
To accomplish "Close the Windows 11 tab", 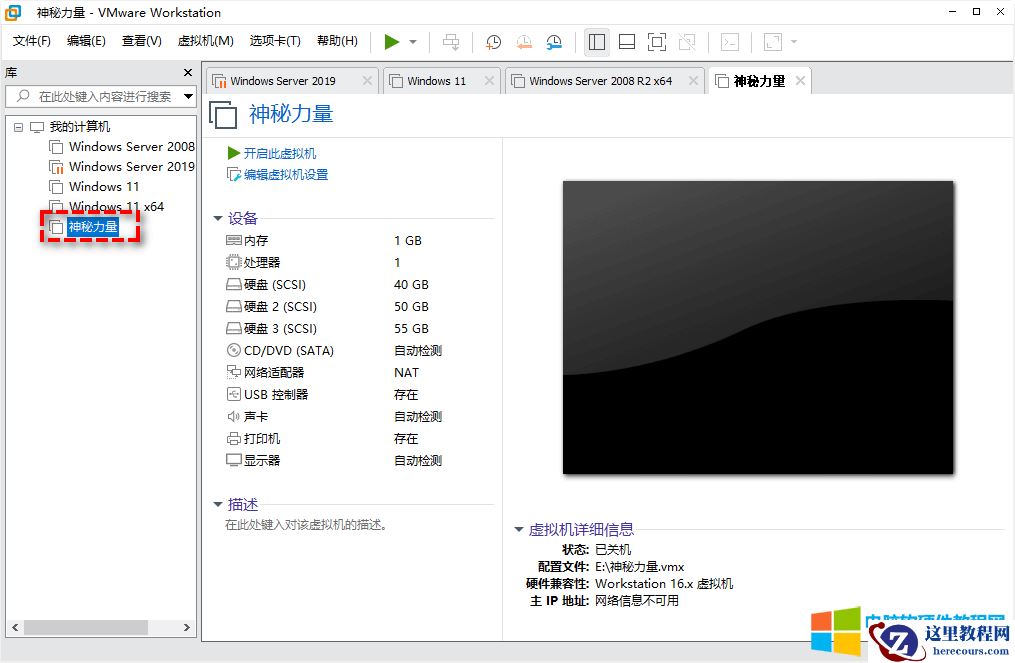I will click(x=489, y=80).
